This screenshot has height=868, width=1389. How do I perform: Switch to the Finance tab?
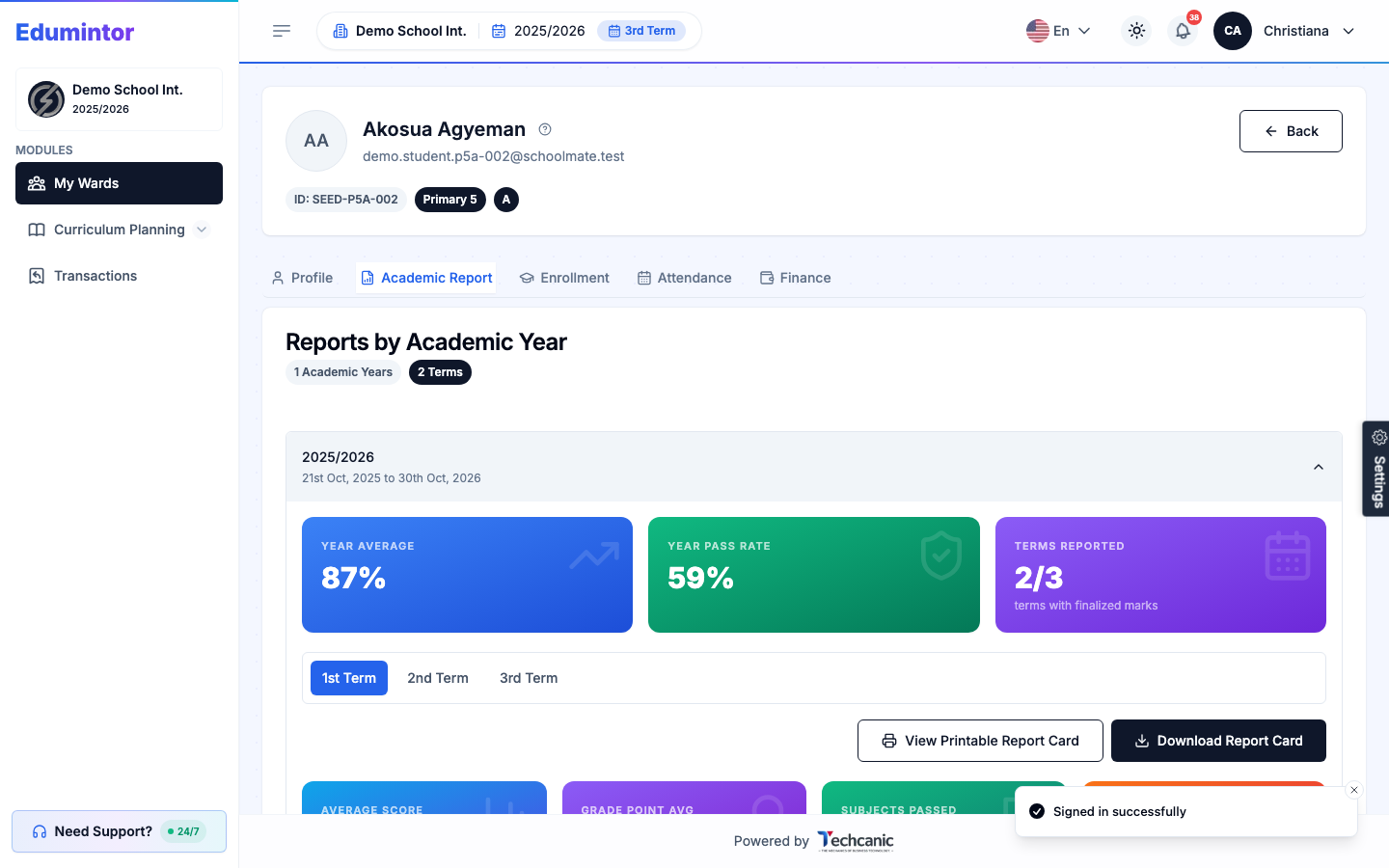[x=796, y=278]
